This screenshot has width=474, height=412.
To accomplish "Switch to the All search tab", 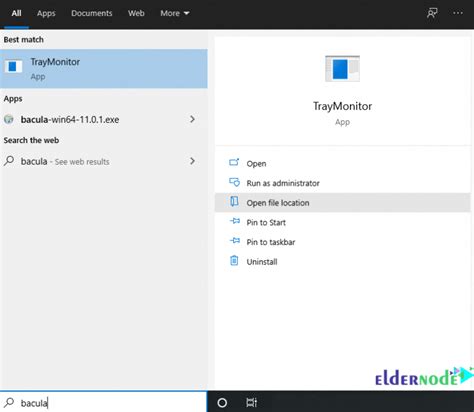I will click(x=16, y=13).
